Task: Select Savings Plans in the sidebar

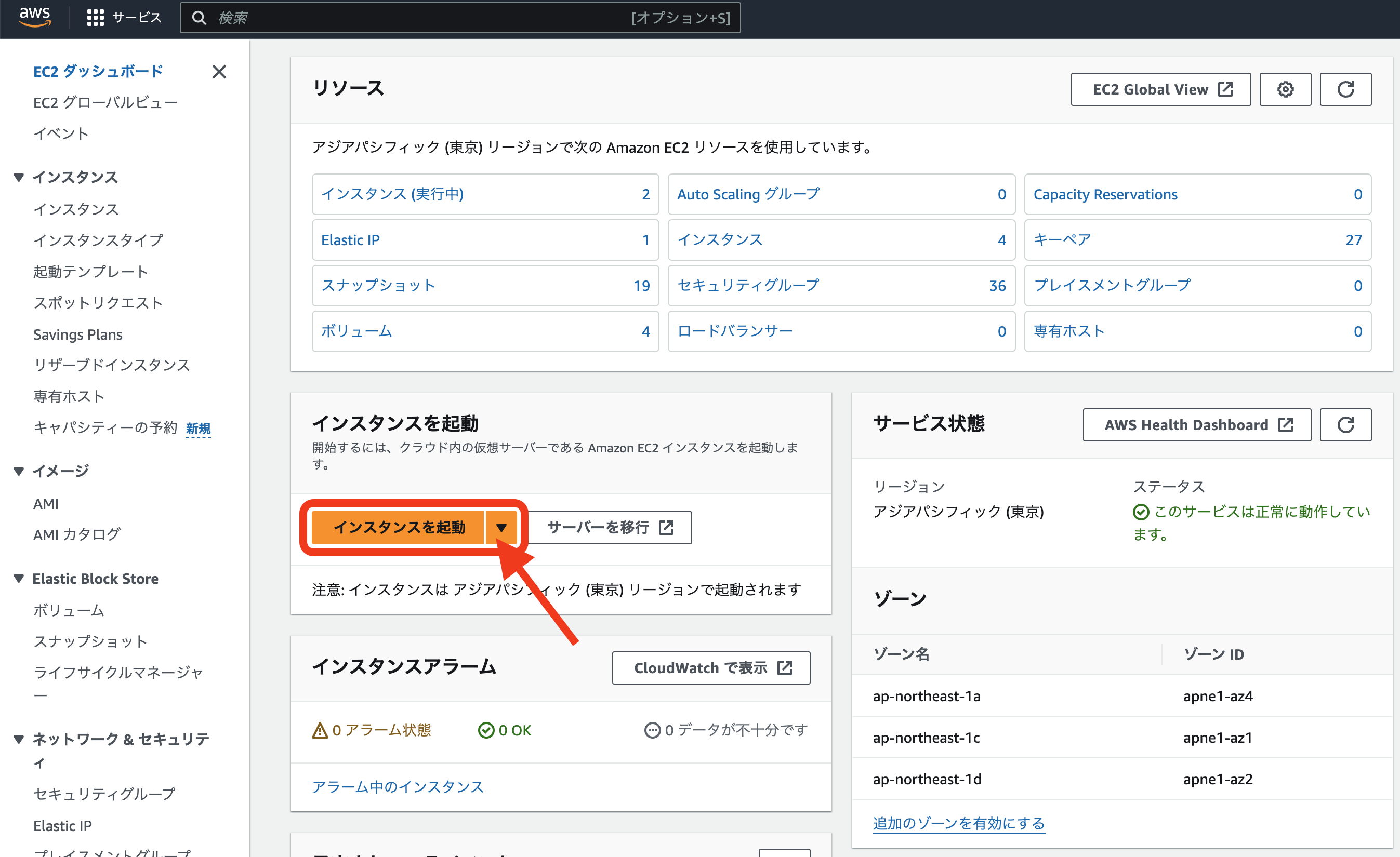Action: point(78,334)
